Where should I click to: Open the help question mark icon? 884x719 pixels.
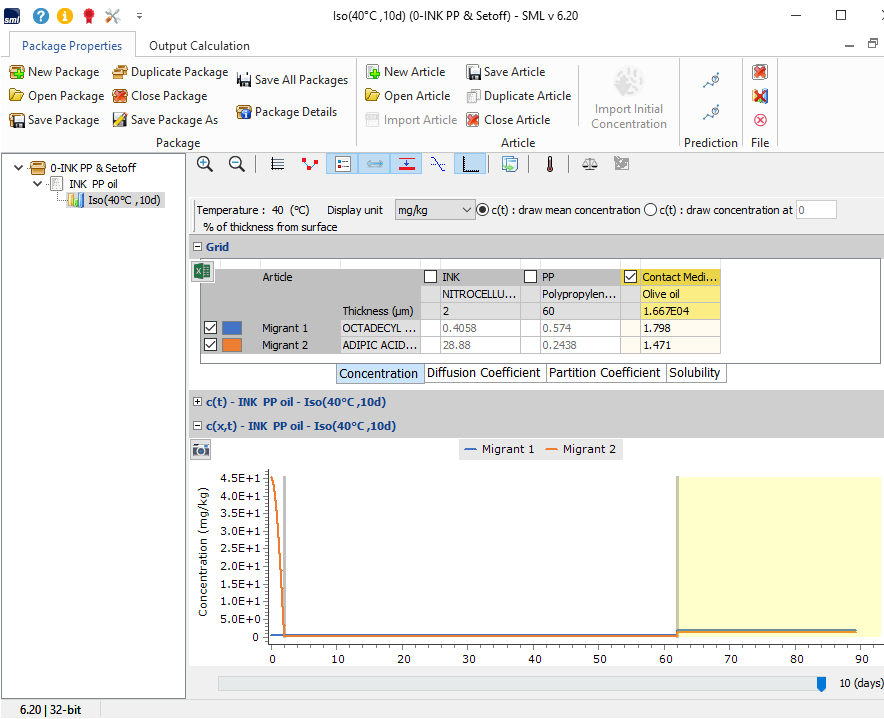(x=41, y=16)
